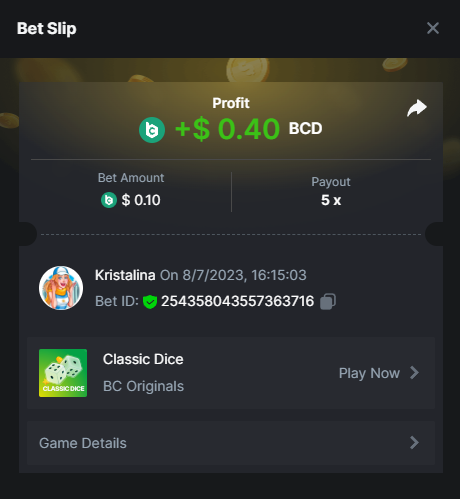
Task: Click the BCD coin icon near Bet Amount
Action: click(x=109, y=200)
